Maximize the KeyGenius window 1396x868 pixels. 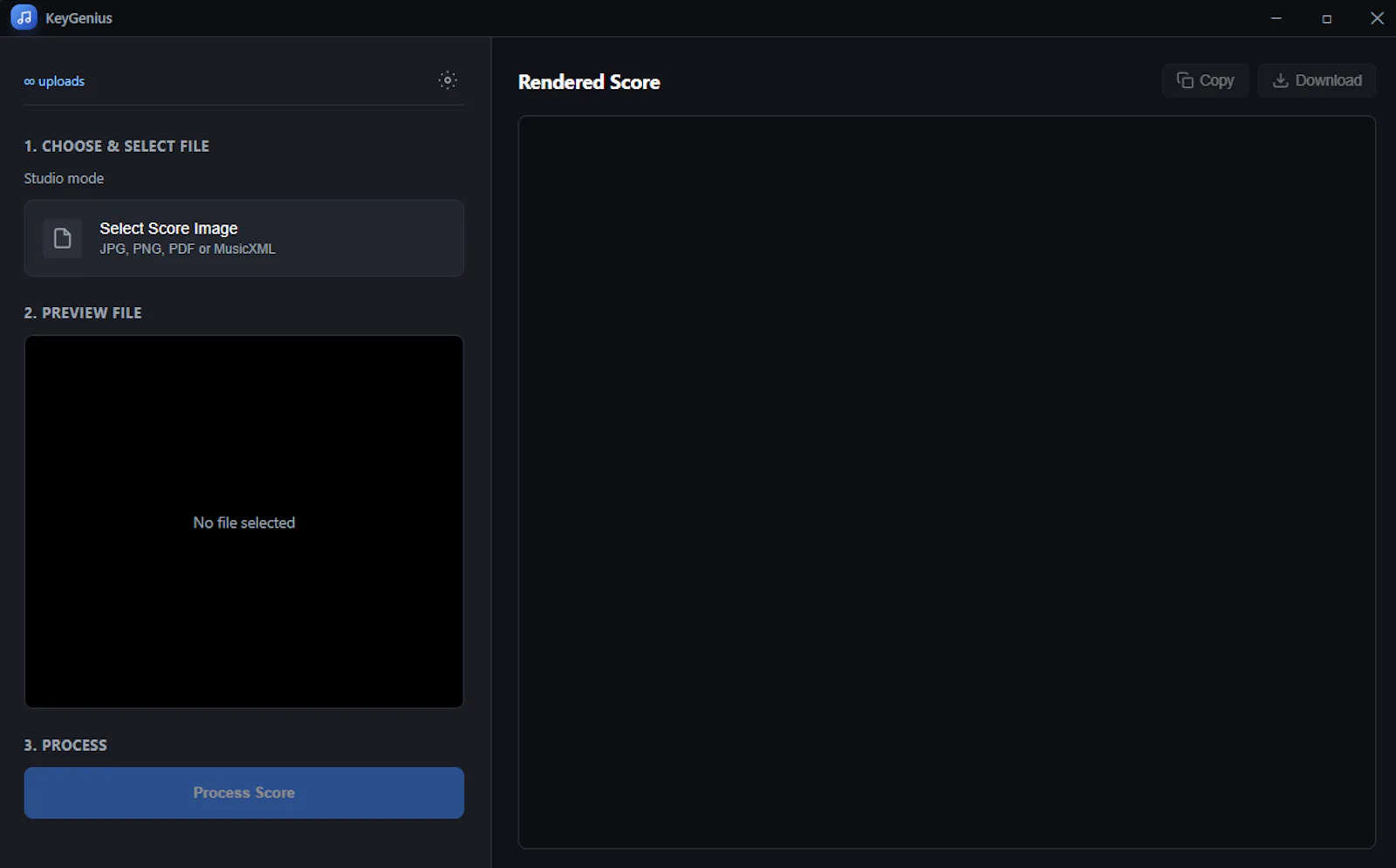tap(1327, 18)
